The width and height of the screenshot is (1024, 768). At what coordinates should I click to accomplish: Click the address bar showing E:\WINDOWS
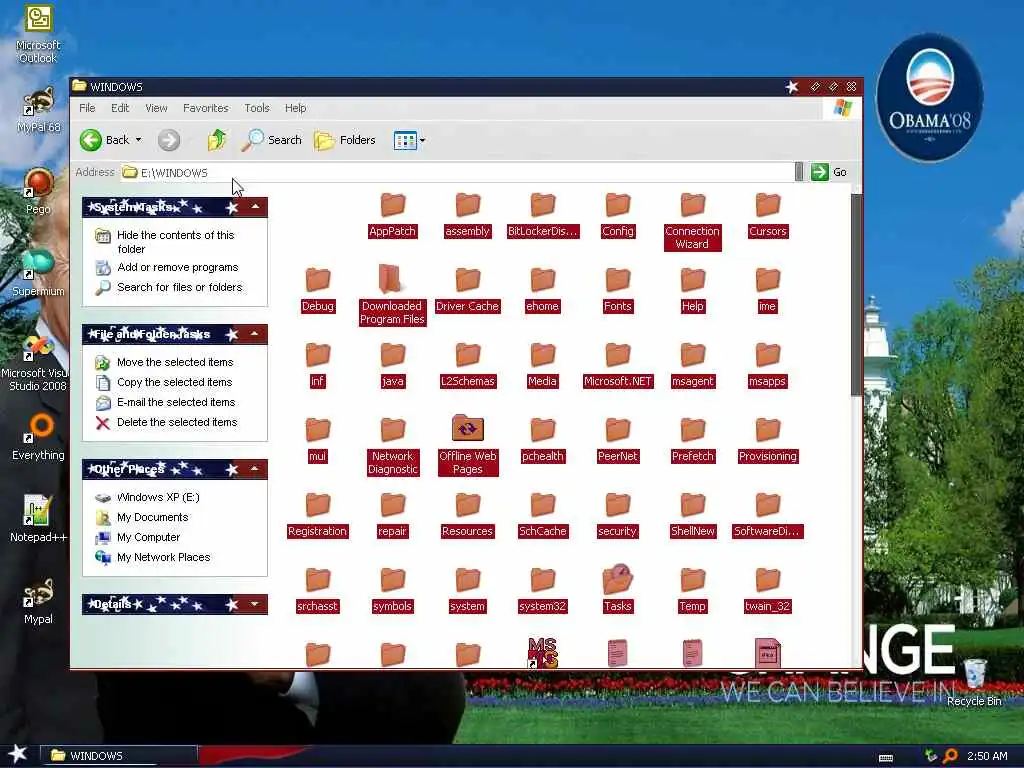457,172
